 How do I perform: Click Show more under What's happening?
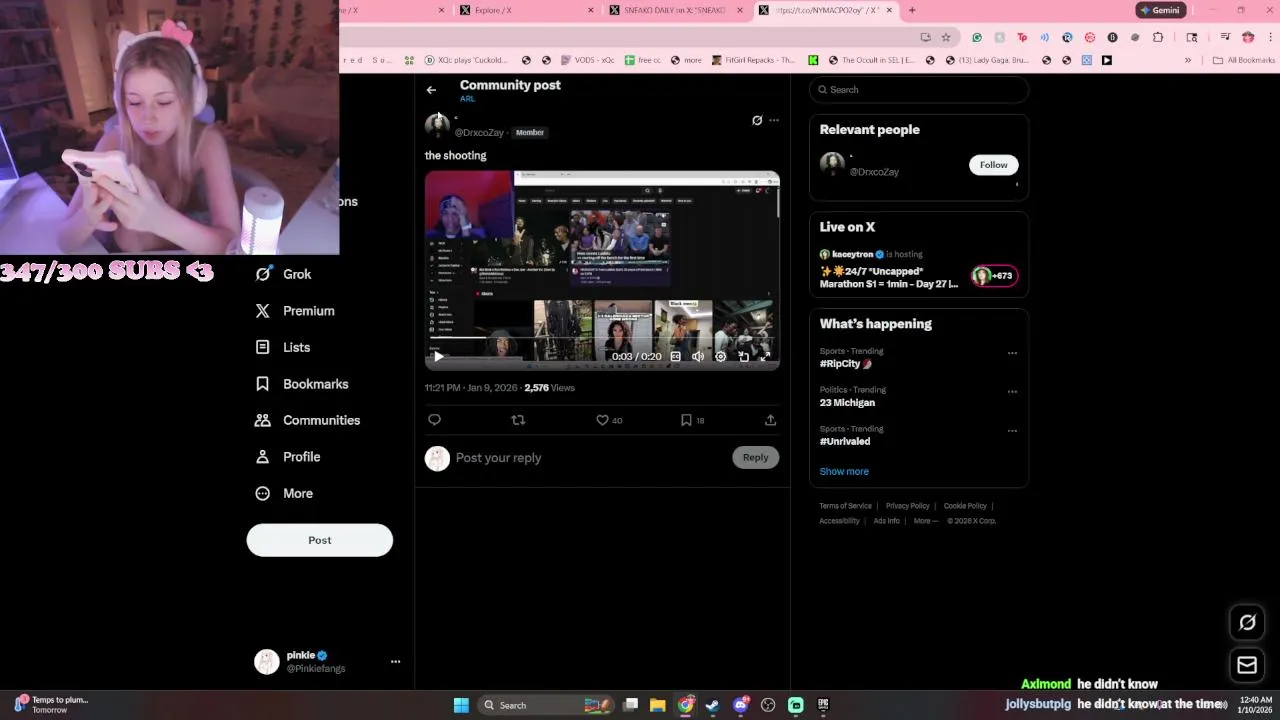(844, 472)
